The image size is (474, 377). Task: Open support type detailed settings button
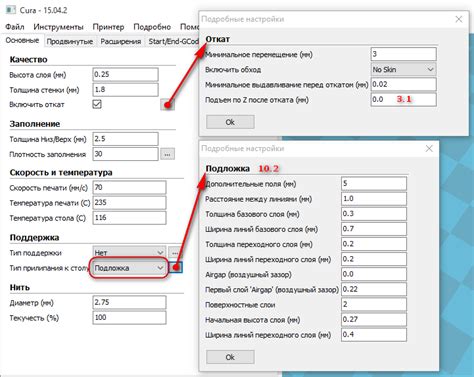coord(175,252)
